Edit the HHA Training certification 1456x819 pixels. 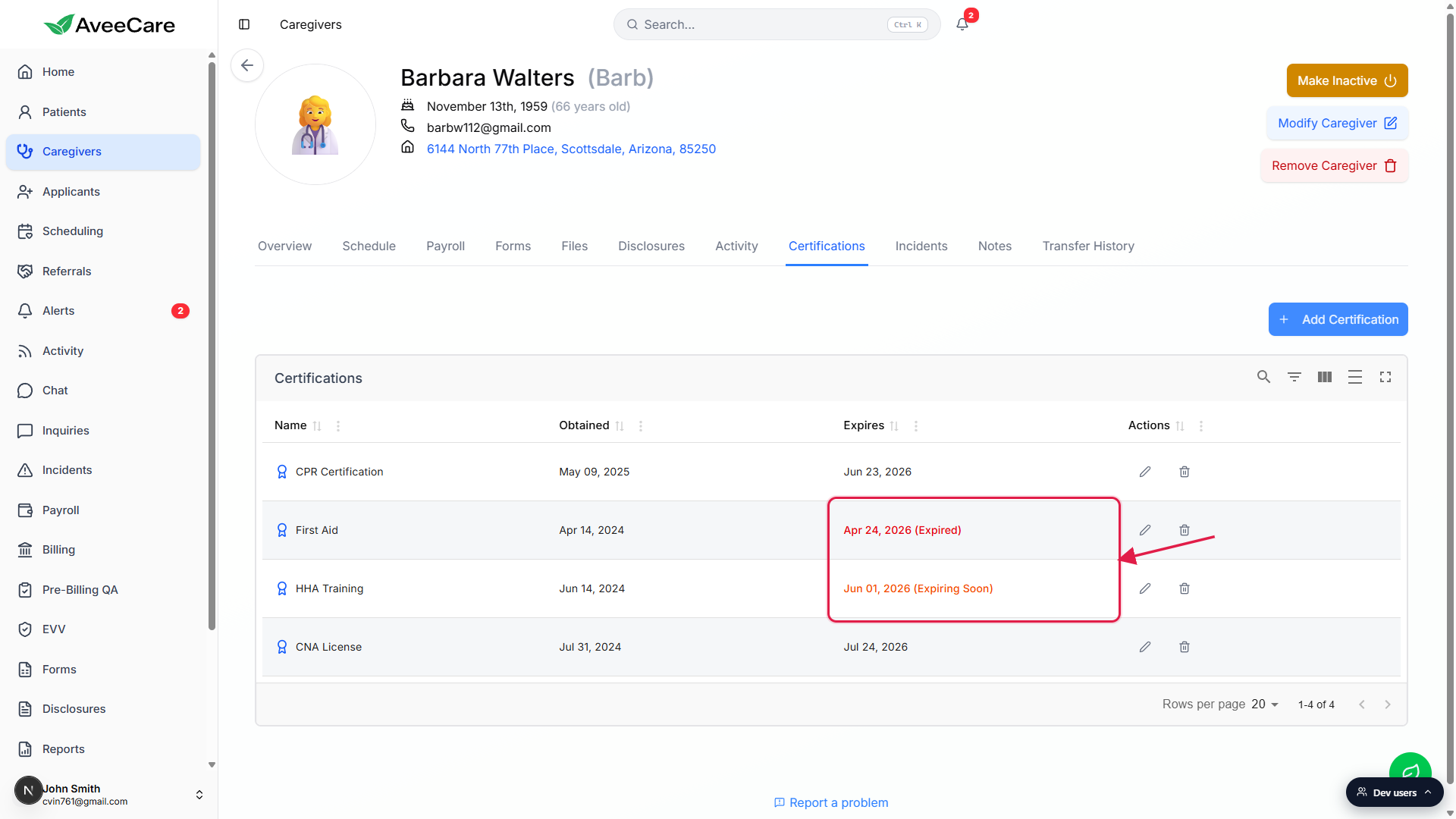pos(1145,588)
